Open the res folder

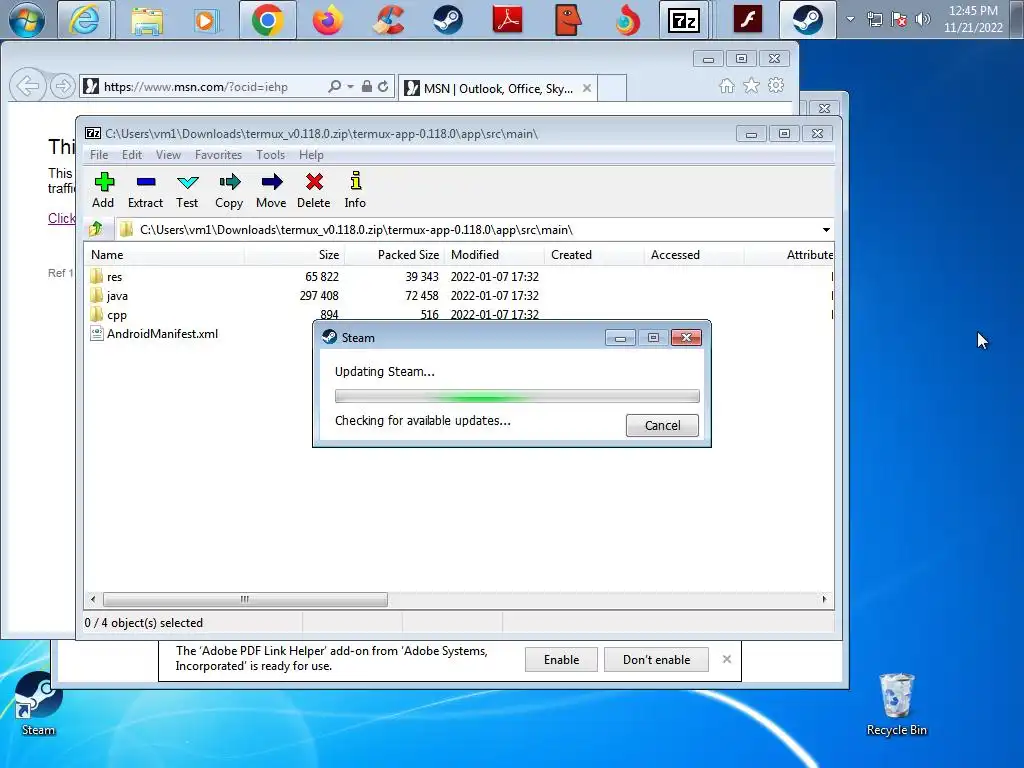pyautogui.click(x=114, y=277)
